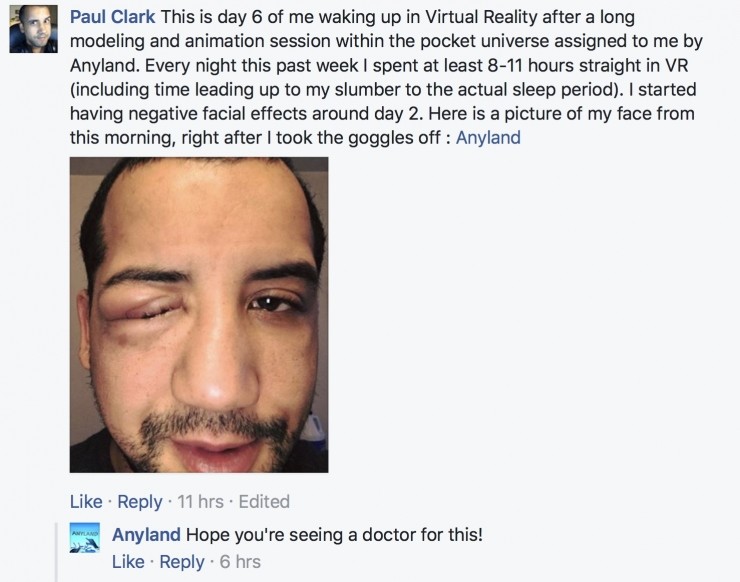
Task: Open the Anyland name in the reply
Action: coord(146,535)
